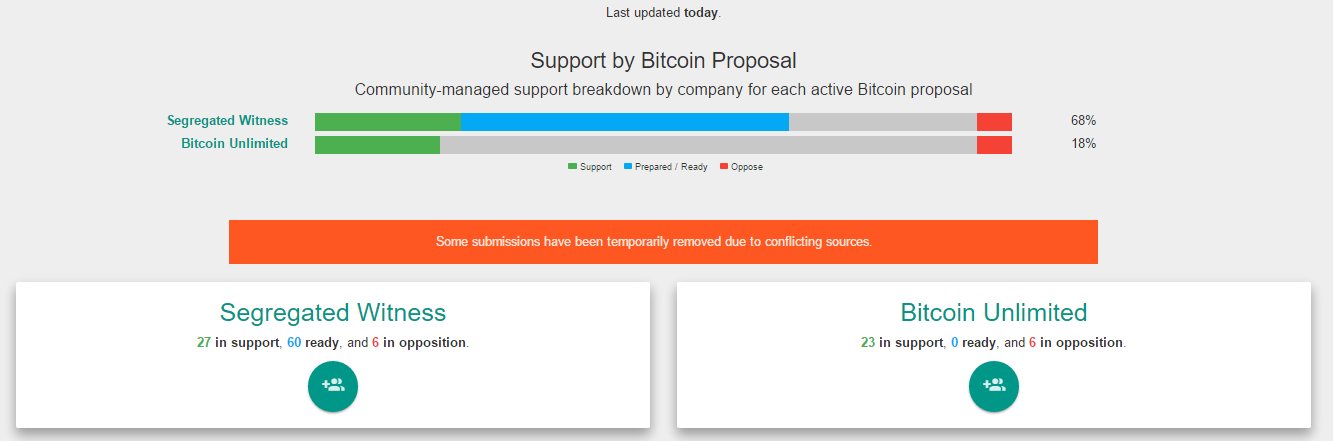Click the "23 in support" count text
The height and width of the screenshot is (441, 1333).
tap(901, 343)
